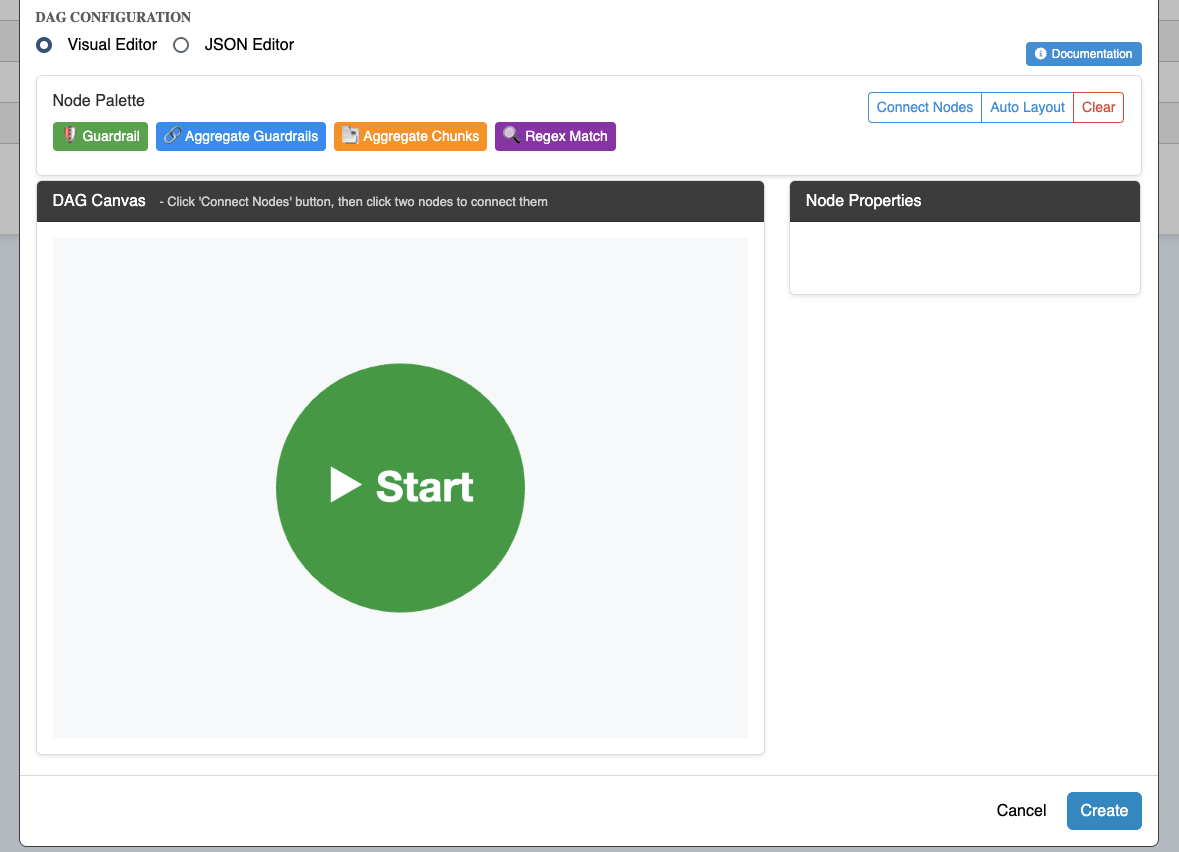Click the 'JSON Editor' text label
This screenshot has height=852, width=1179.
249,45
